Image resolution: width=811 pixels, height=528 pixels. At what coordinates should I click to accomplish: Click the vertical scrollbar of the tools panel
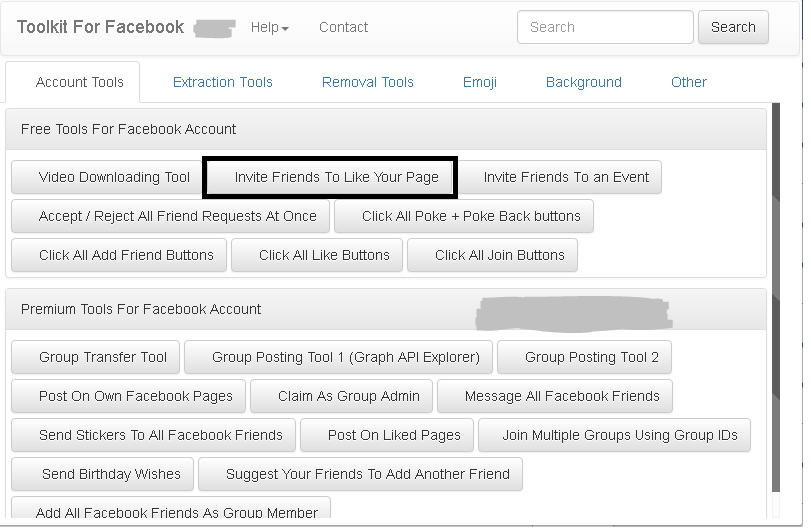(776, 297)
